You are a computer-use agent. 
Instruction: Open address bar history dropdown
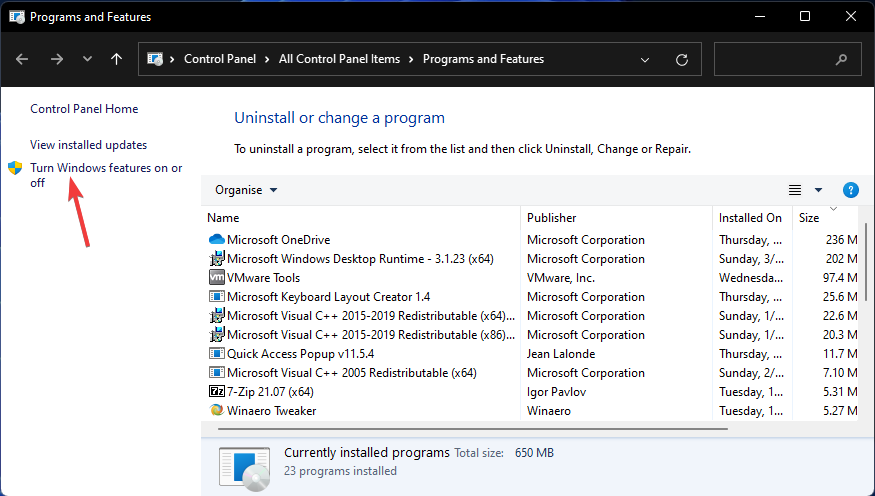click(x=645, y=60)
